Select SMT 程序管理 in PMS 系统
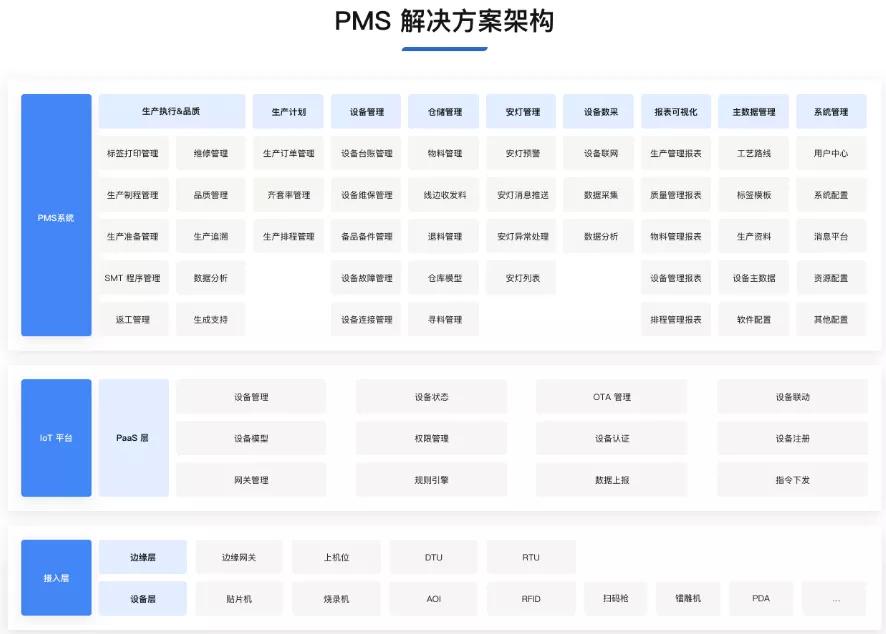 coord(134,277)
